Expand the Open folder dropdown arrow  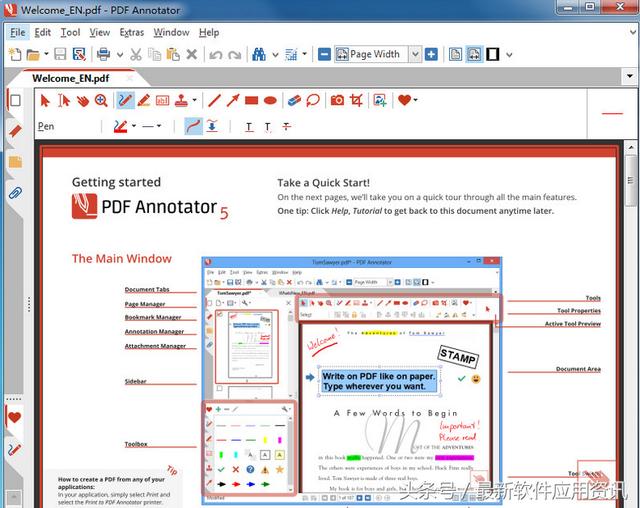click(46, 54)
